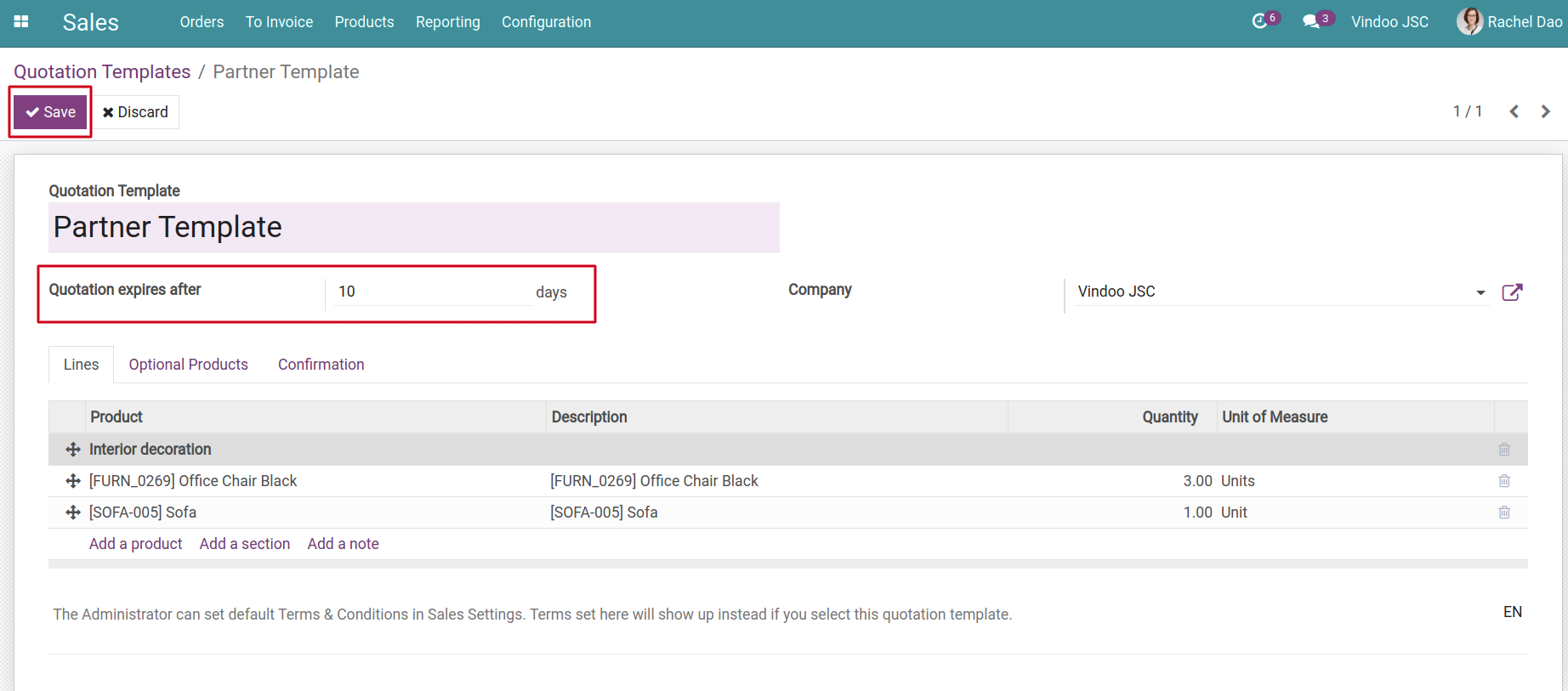This screenshot has width=1568, height=691.
Task: Click unit of measure 'Unit' cell
Action: (1355, 513)
